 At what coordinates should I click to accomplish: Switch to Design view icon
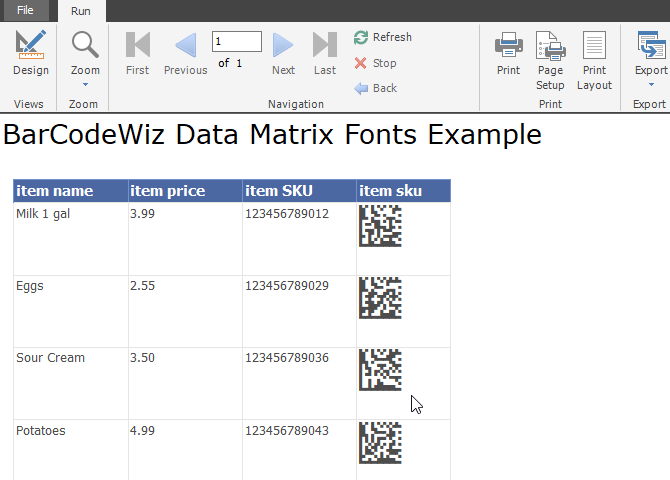(30, 44)
